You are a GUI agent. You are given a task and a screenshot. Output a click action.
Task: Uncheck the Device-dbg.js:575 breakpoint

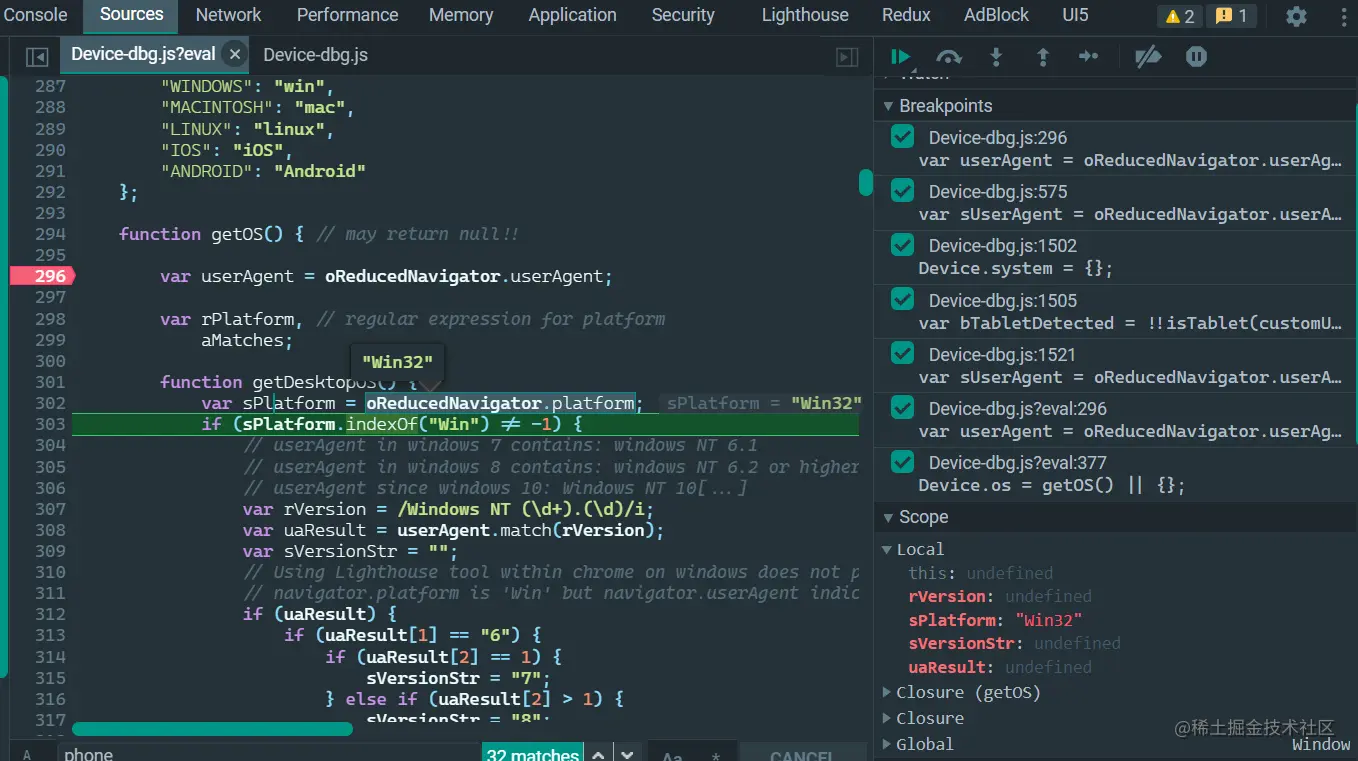point(903,191)
